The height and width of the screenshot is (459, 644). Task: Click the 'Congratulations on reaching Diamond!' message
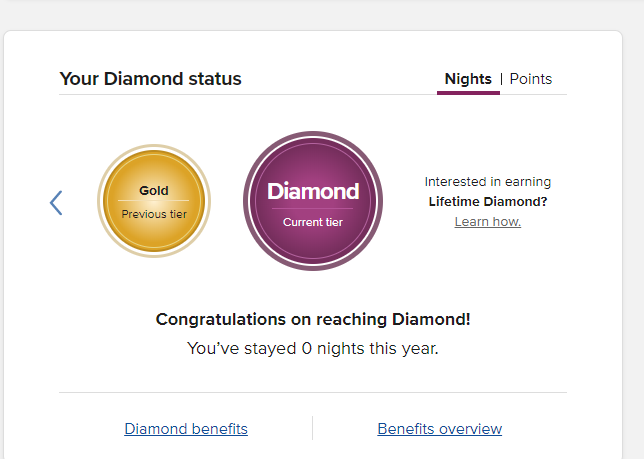[313, 320]
